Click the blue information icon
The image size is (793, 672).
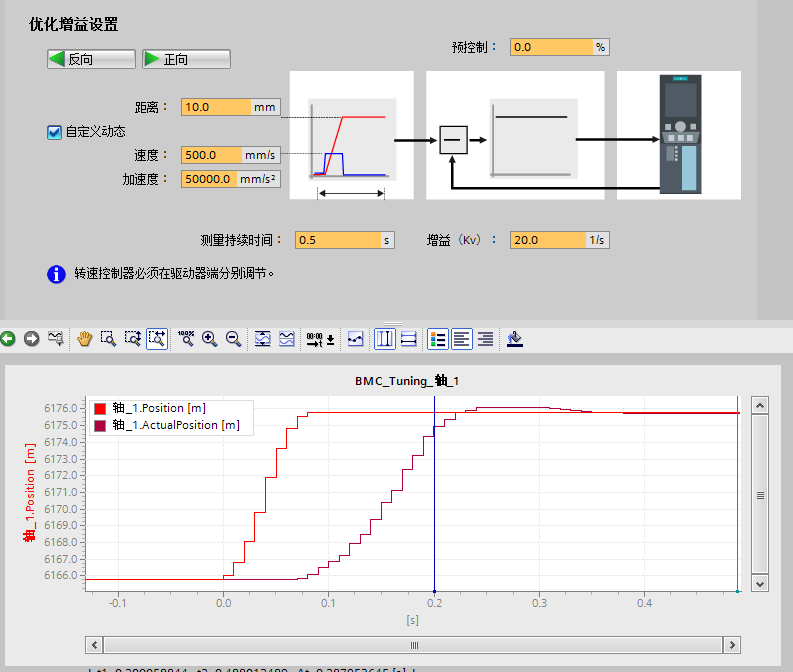(56, 275)
